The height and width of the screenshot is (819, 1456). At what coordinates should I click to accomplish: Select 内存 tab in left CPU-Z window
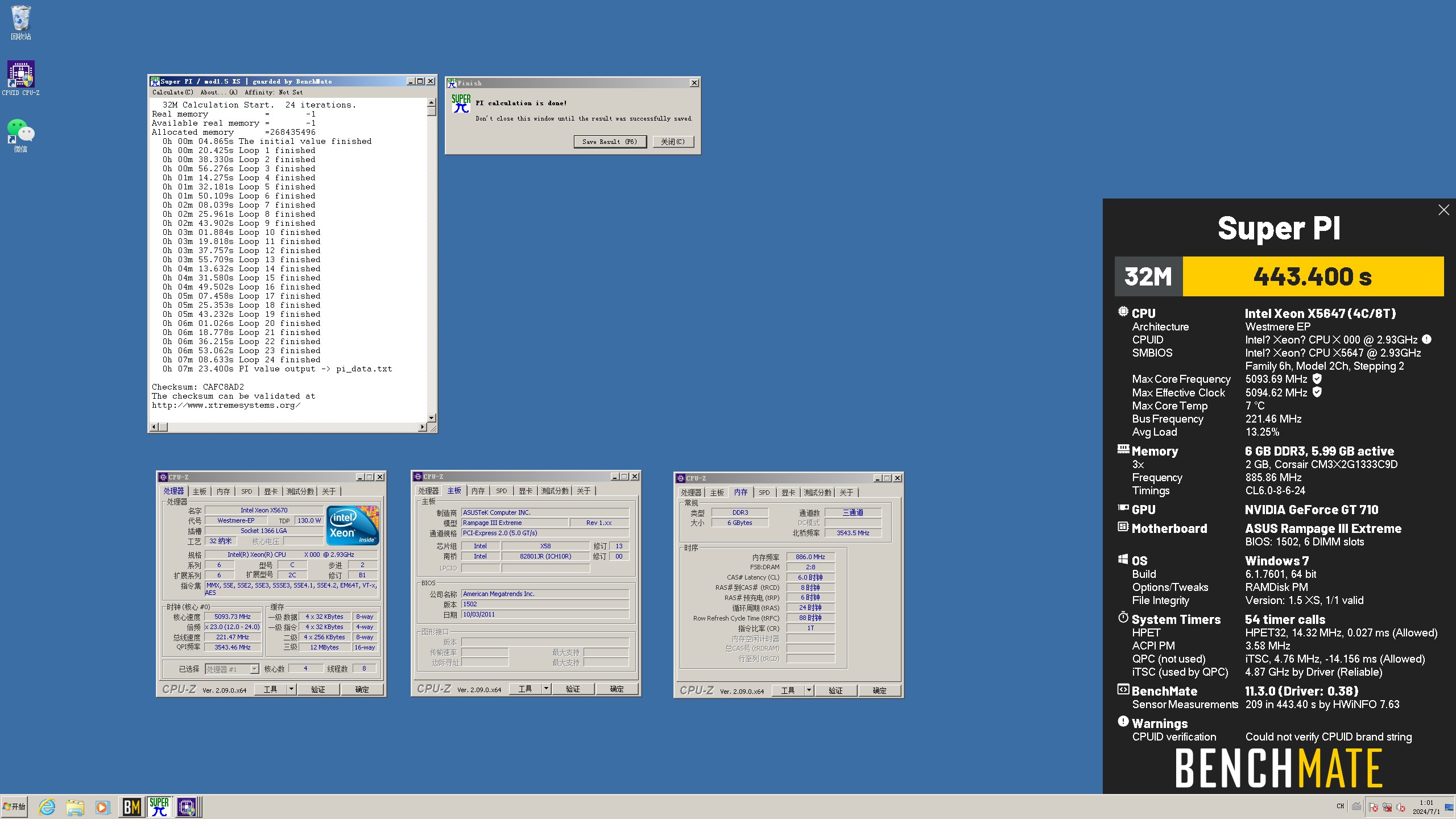coord(224,491)
